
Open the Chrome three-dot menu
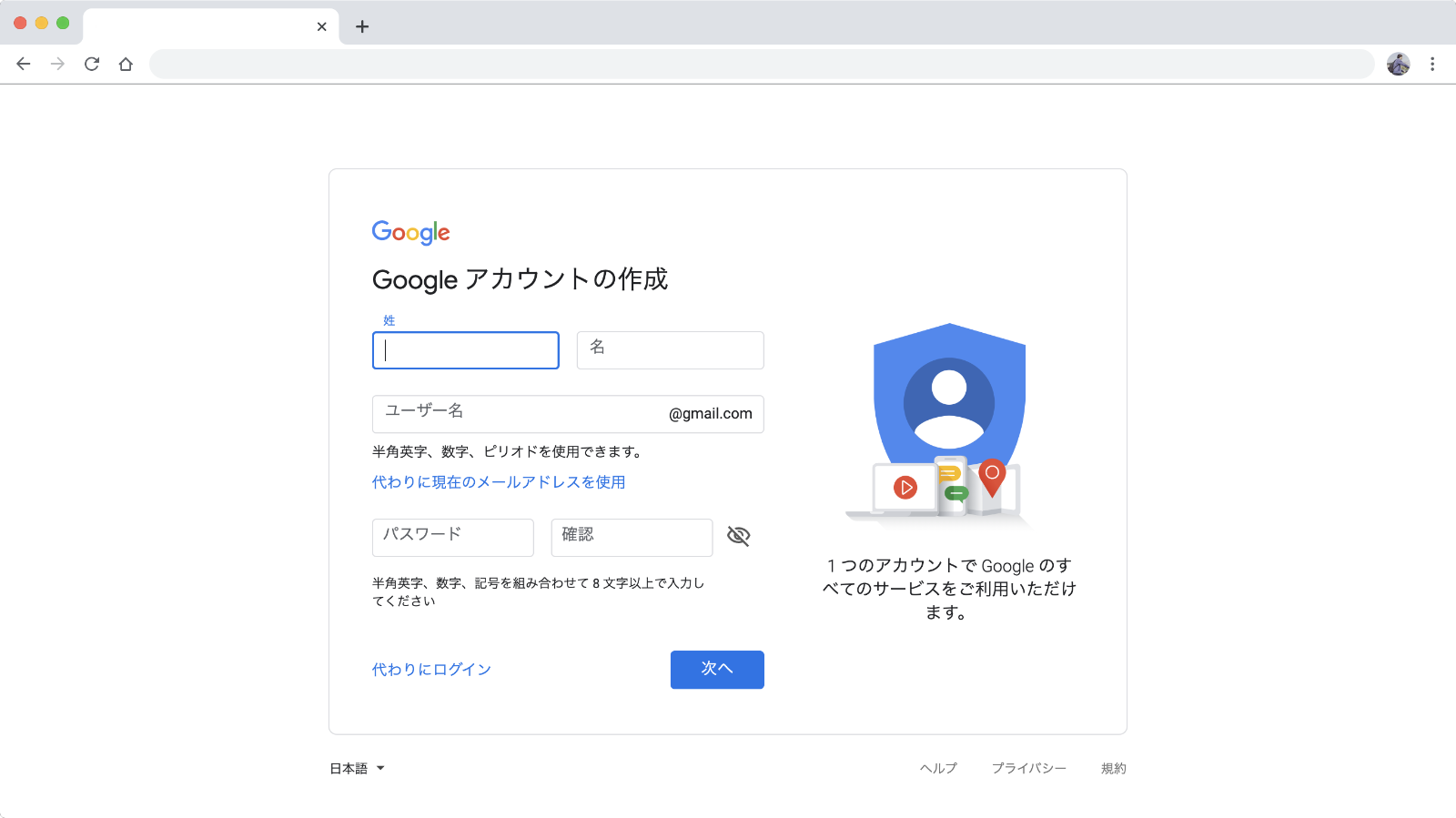[1432, 64]
